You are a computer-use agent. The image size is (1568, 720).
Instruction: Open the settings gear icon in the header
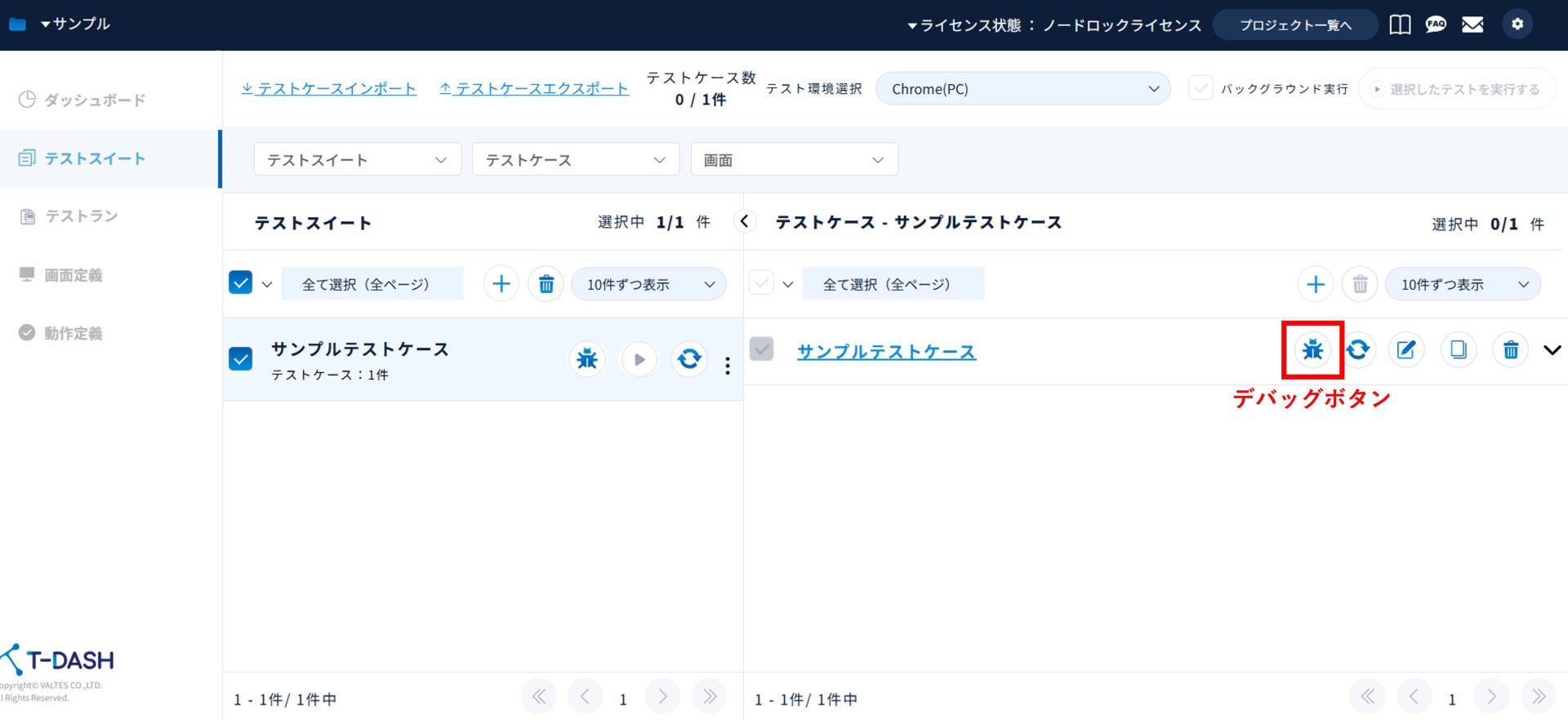pyautogui.click(x=1517, y=24)
